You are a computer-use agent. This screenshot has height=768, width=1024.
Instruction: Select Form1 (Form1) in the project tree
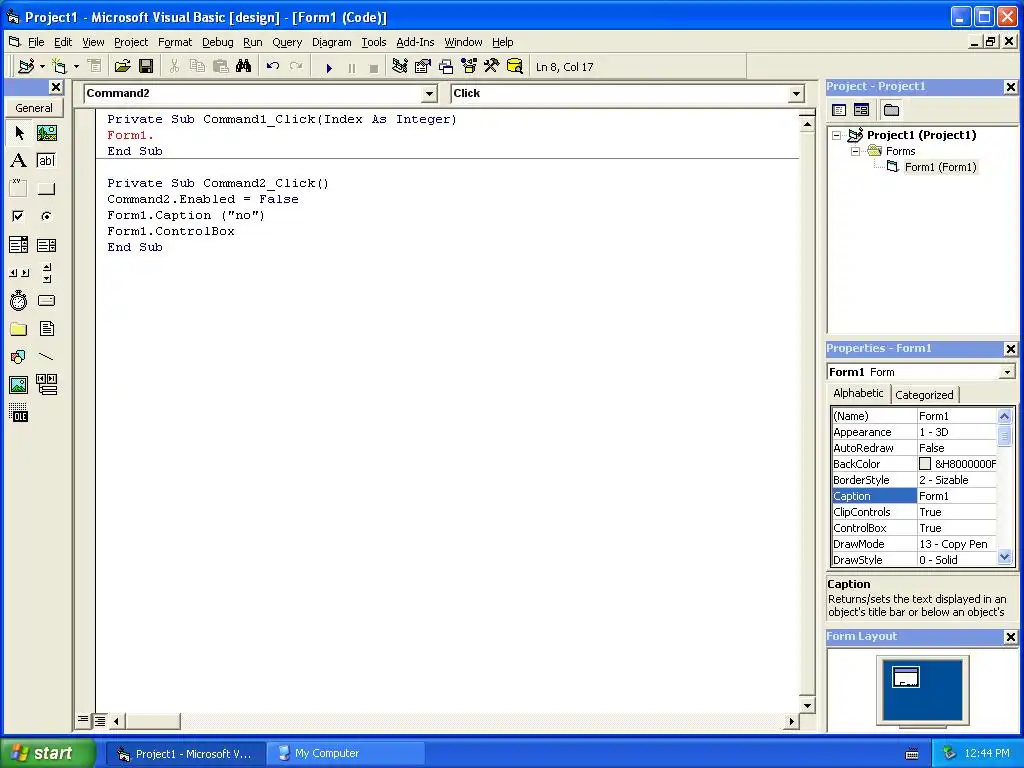point(940,167)
